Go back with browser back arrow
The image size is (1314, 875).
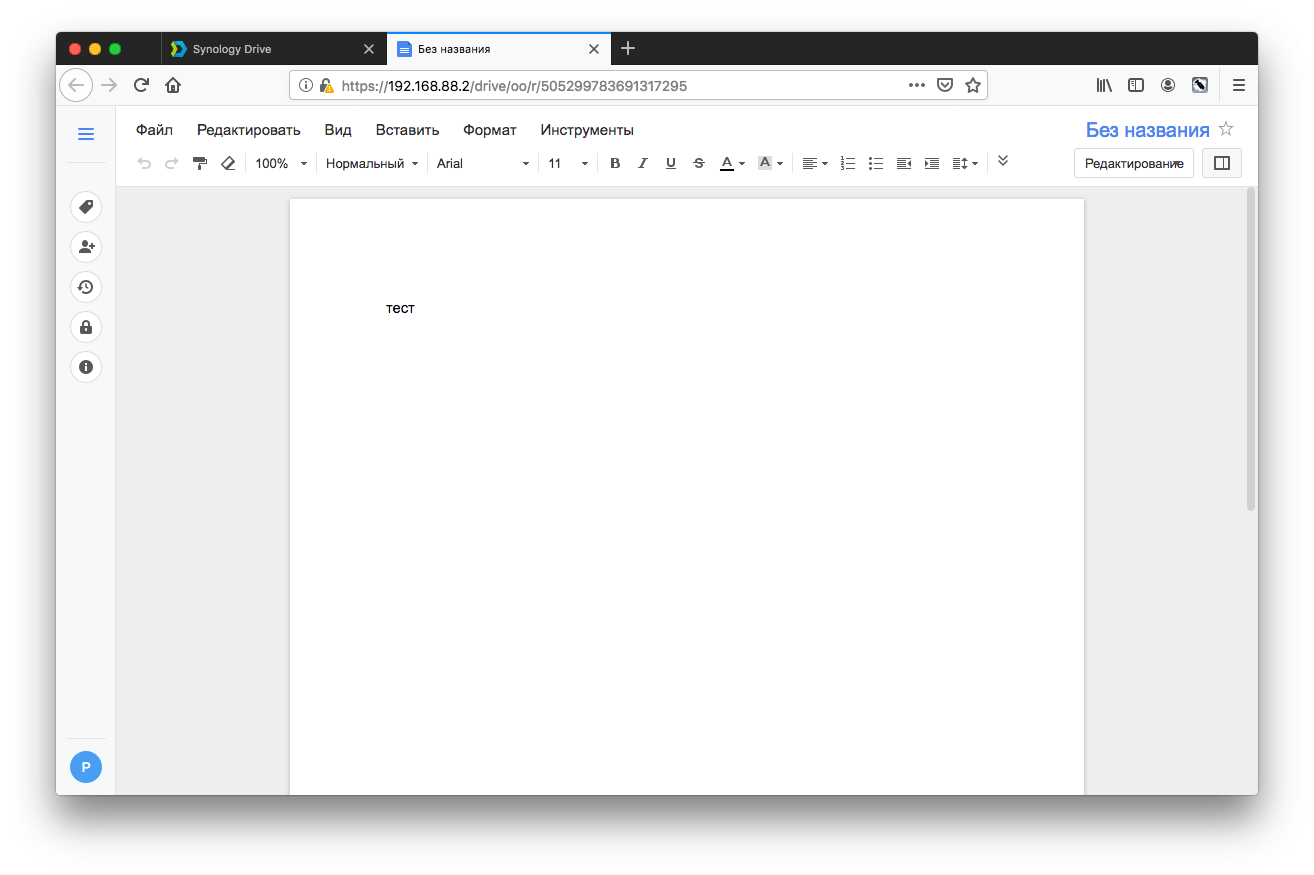pos(76,85)
